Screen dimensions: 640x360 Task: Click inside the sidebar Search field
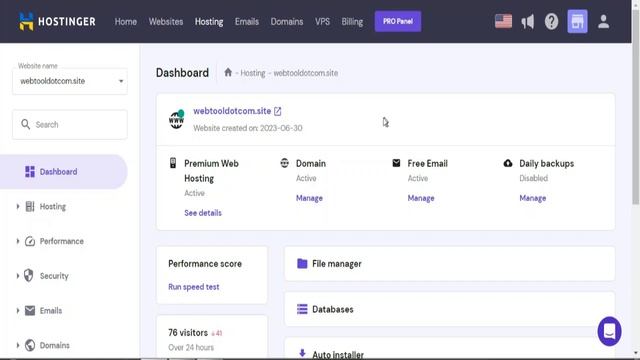(x=70, y=124)
